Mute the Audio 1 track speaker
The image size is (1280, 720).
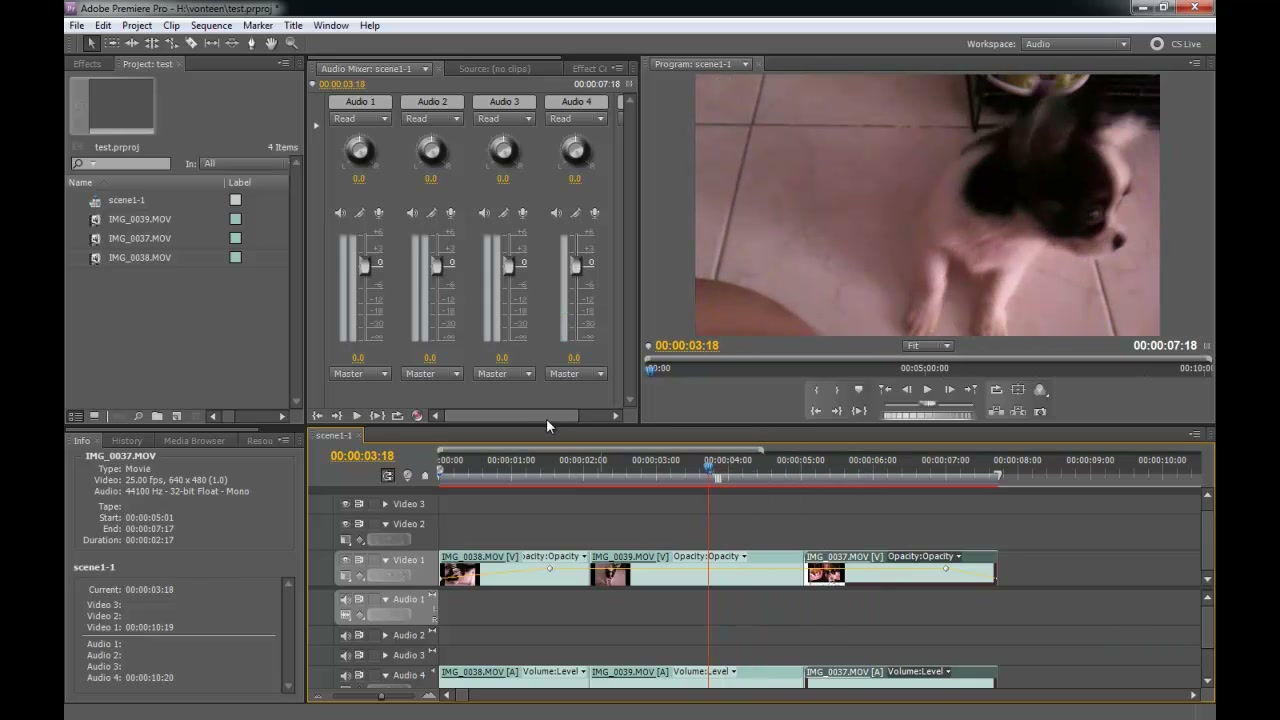point(346,600)
